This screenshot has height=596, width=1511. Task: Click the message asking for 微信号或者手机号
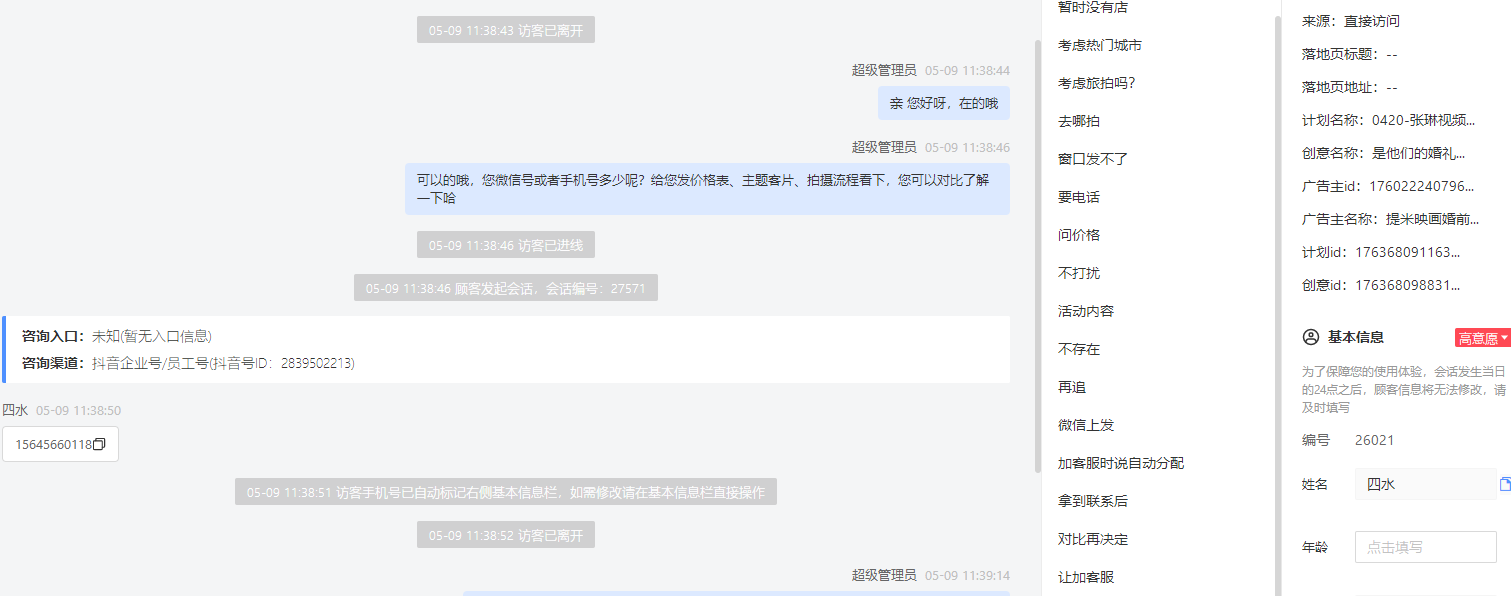(707, 189)
